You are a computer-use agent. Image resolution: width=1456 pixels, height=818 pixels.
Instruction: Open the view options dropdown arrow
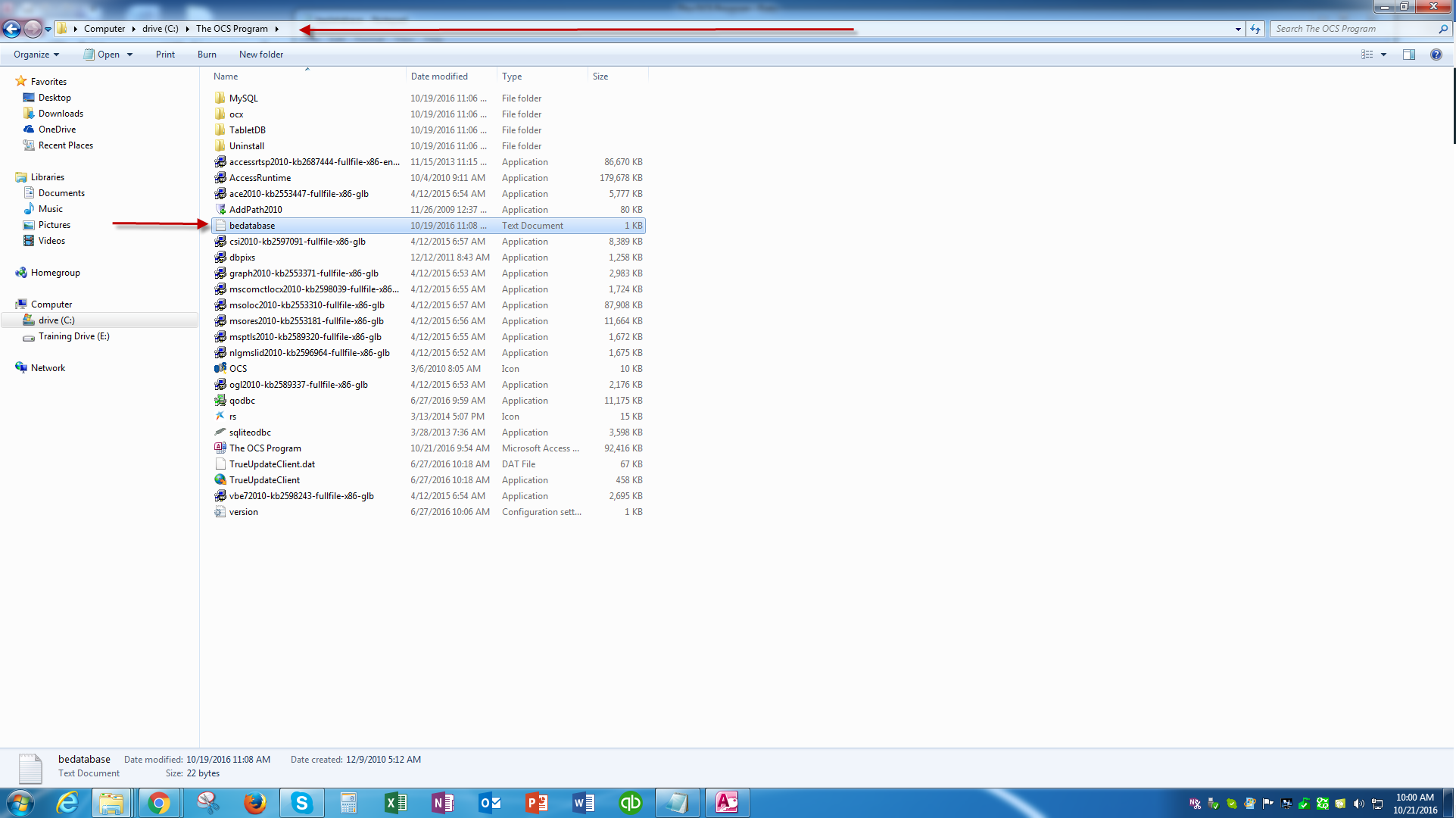1383,55
